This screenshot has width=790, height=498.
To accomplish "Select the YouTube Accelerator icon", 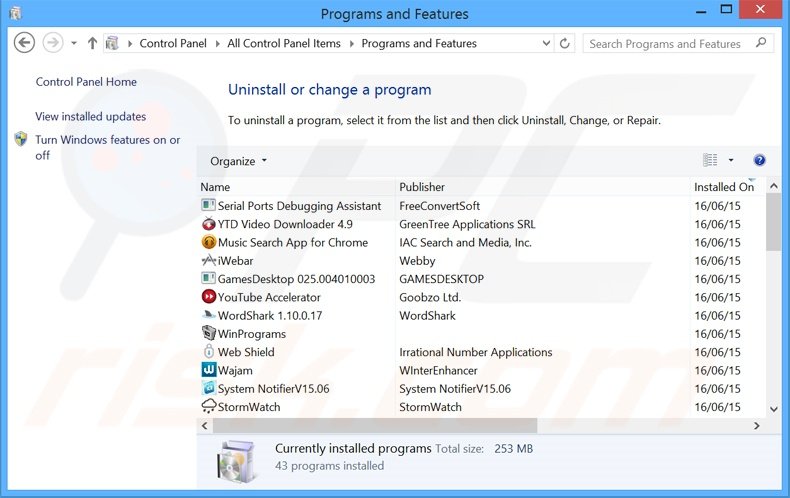I will click(x=208, y=296).
